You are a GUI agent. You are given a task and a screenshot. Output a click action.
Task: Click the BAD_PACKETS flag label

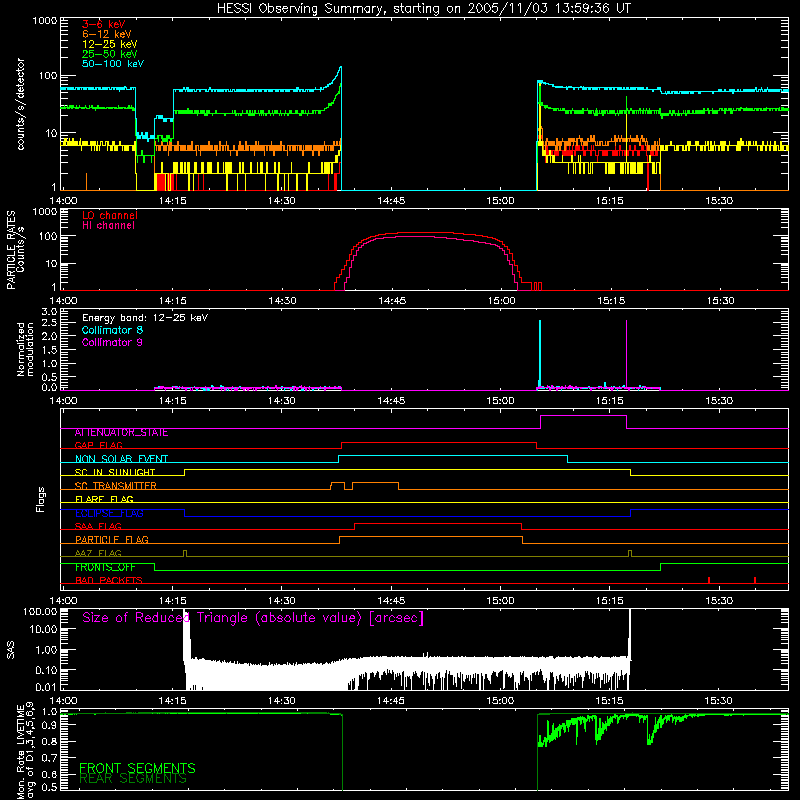109,580
